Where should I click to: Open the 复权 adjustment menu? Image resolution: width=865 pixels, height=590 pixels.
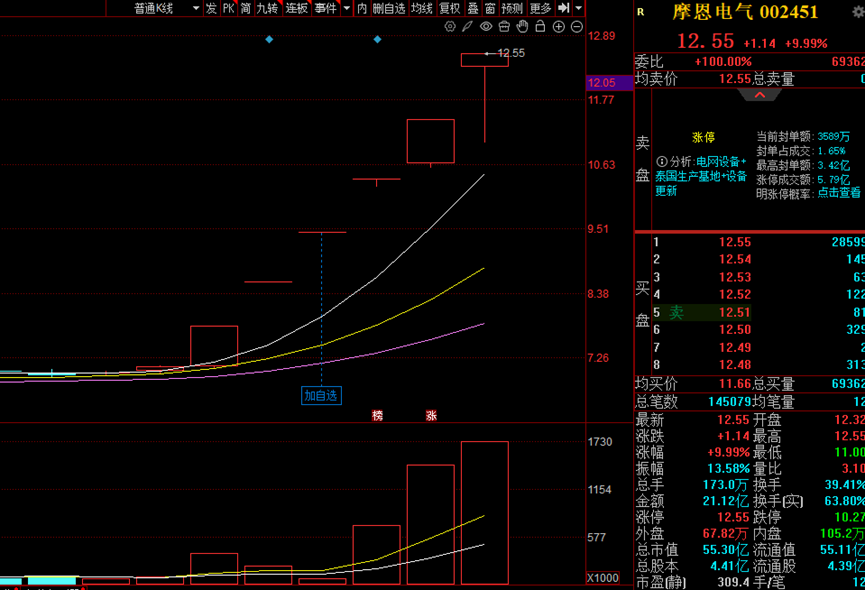coord(450,8)
